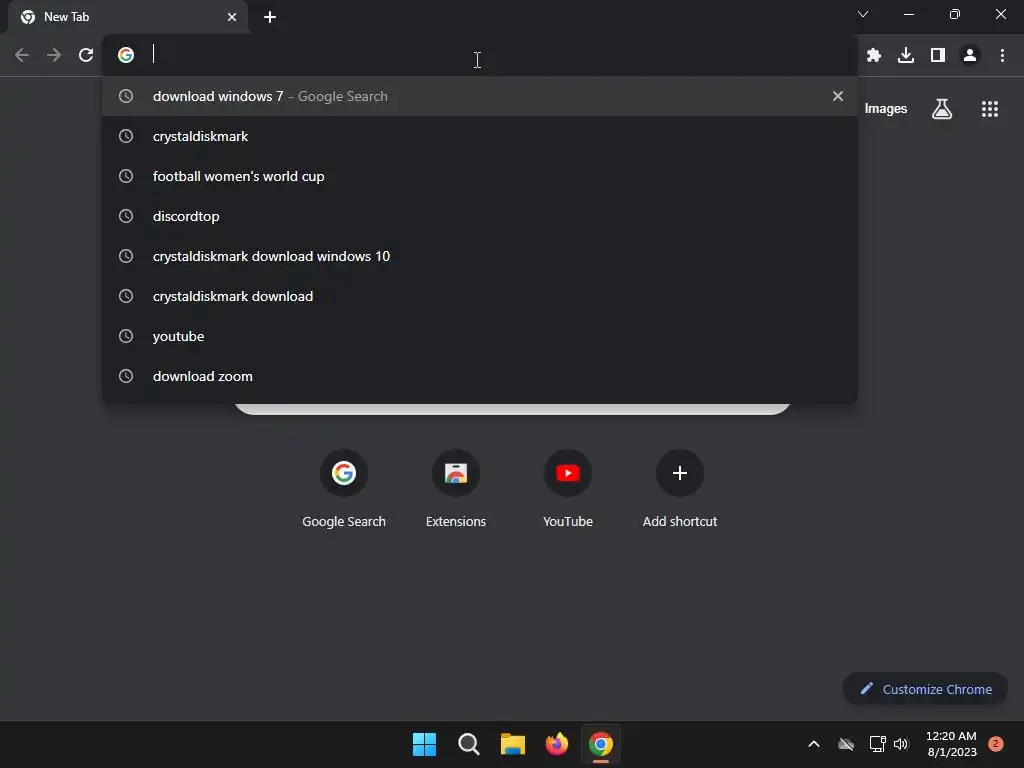Screen dimensions: 1024x768
Task: Open the Windows Start menu
Action: pyautogui.click(x=424, y=744)
